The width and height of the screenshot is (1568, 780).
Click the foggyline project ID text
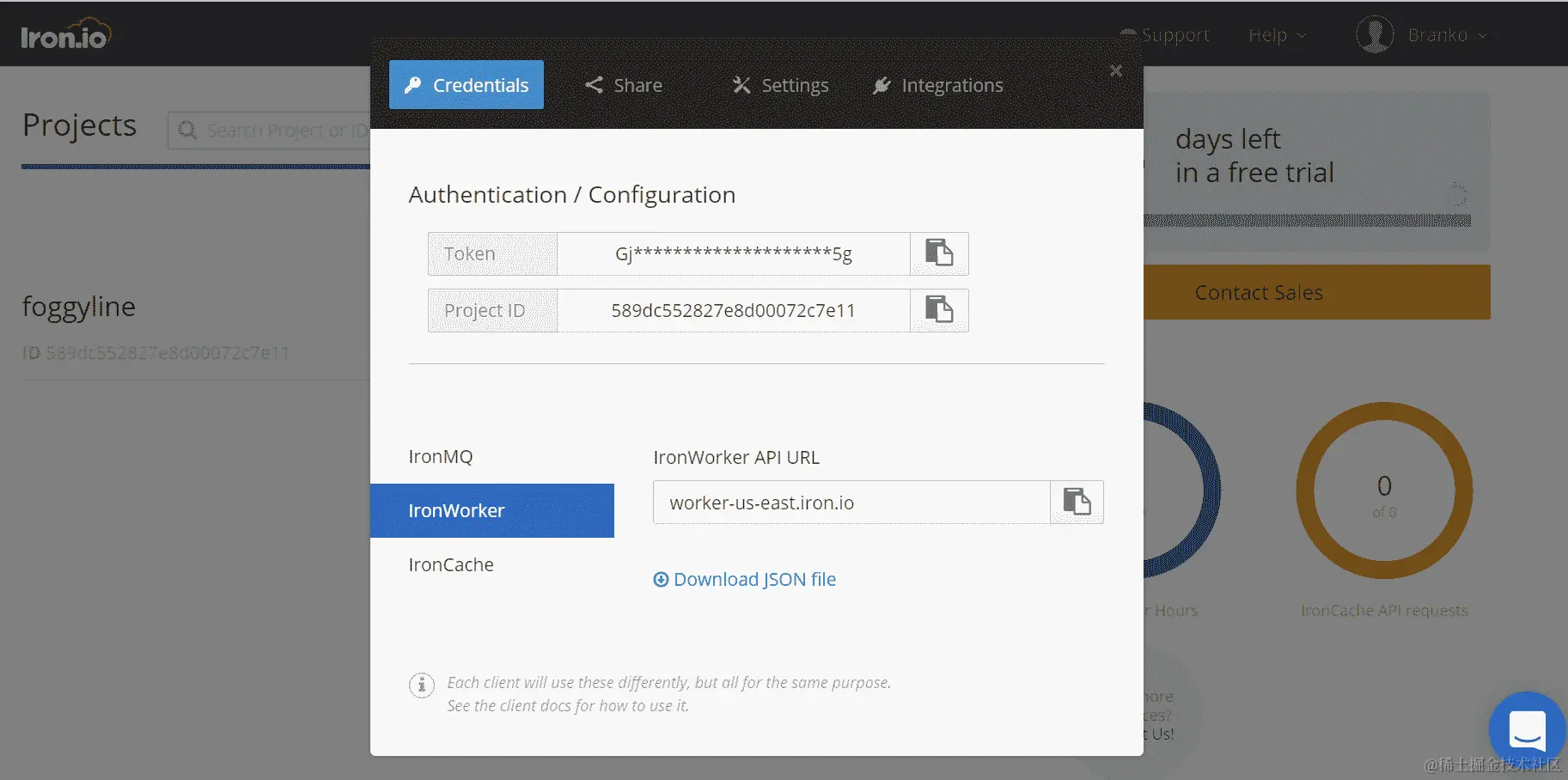click(x=156, y=353)
